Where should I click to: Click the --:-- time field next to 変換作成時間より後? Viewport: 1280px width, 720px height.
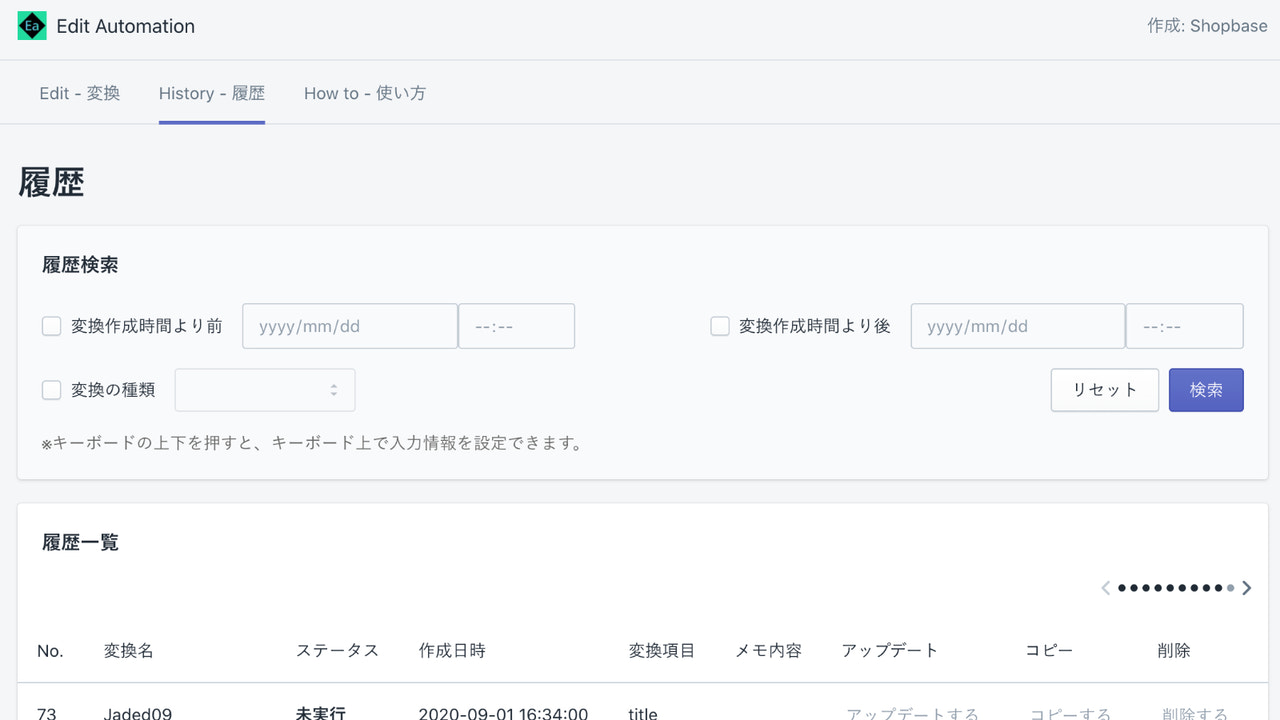(x=1185, y=326)
